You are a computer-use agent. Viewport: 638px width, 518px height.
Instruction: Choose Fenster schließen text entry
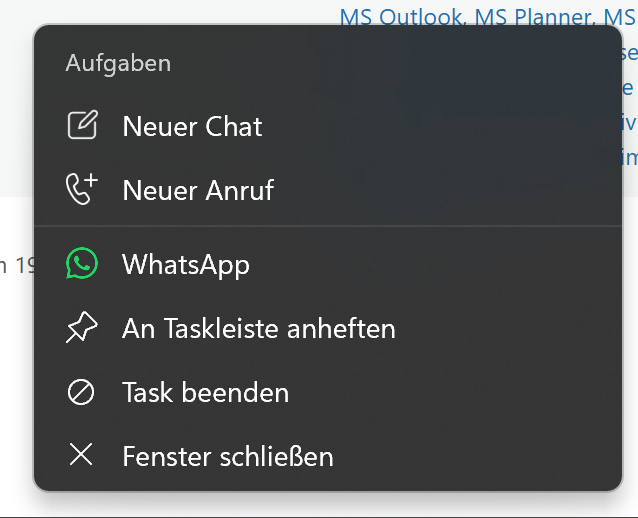(x=228, y=456)
